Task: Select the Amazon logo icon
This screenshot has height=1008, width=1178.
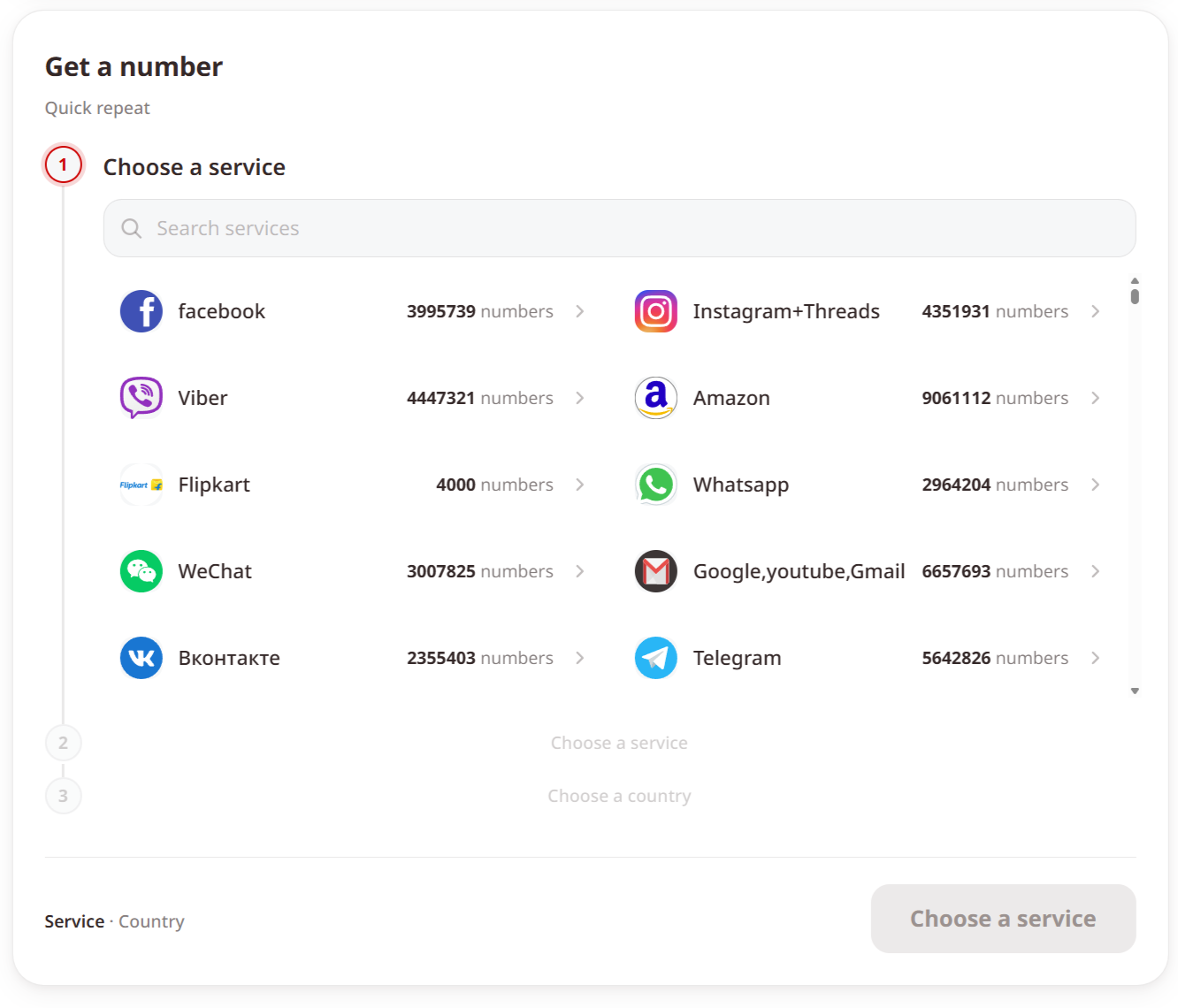Action: point(656,398)
